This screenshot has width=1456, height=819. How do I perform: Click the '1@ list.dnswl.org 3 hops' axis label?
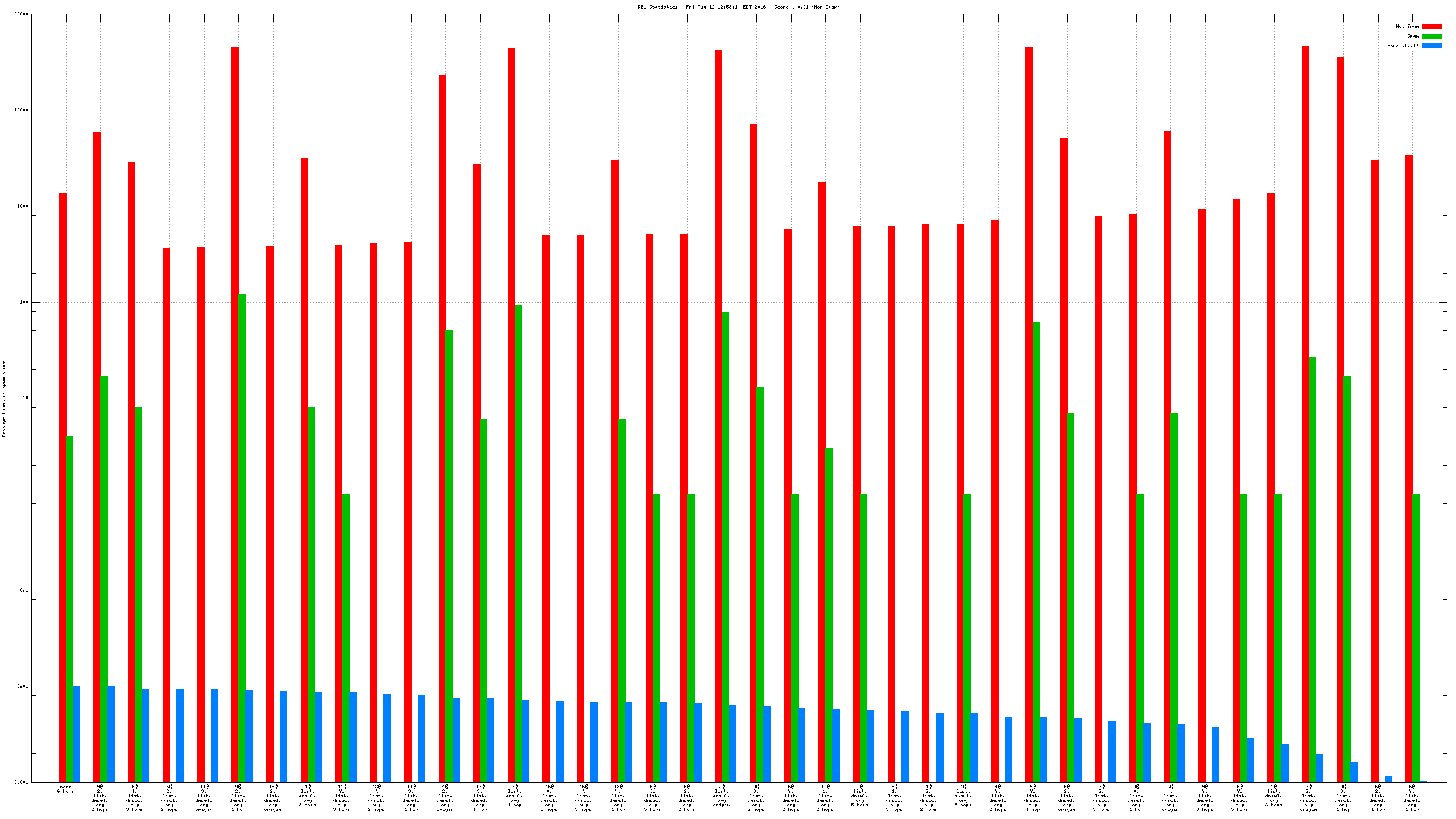pyautogui.click(x=307, y=796)
